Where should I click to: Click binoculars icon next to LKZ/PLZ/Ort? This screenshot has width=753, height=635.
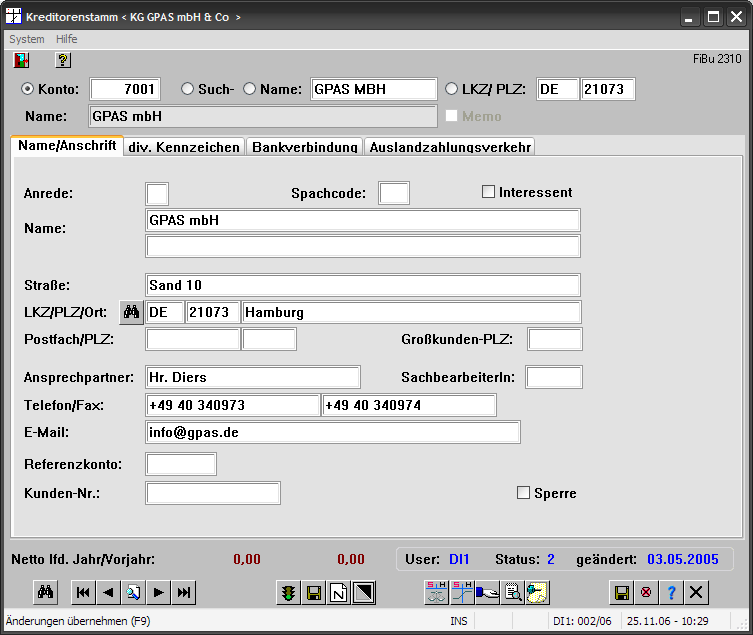[131, 312]
